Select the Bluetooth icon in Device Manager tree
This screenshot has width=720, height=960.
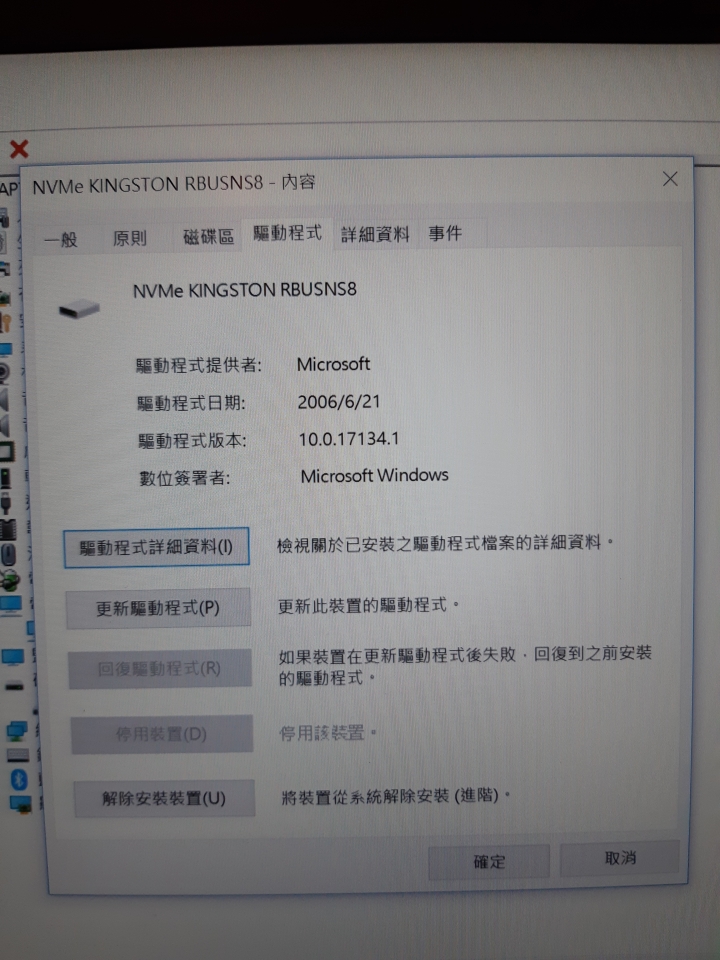19,779
